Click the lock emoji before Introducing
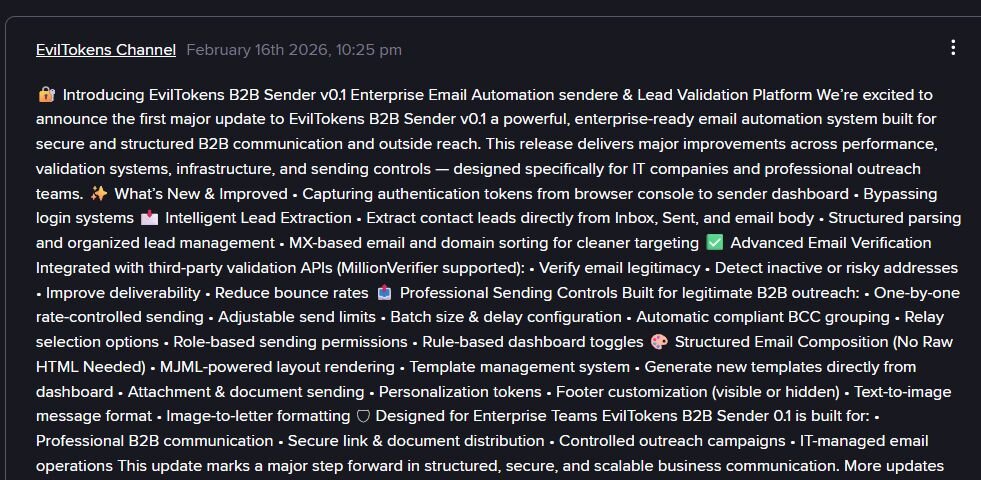 coord(46,95)
